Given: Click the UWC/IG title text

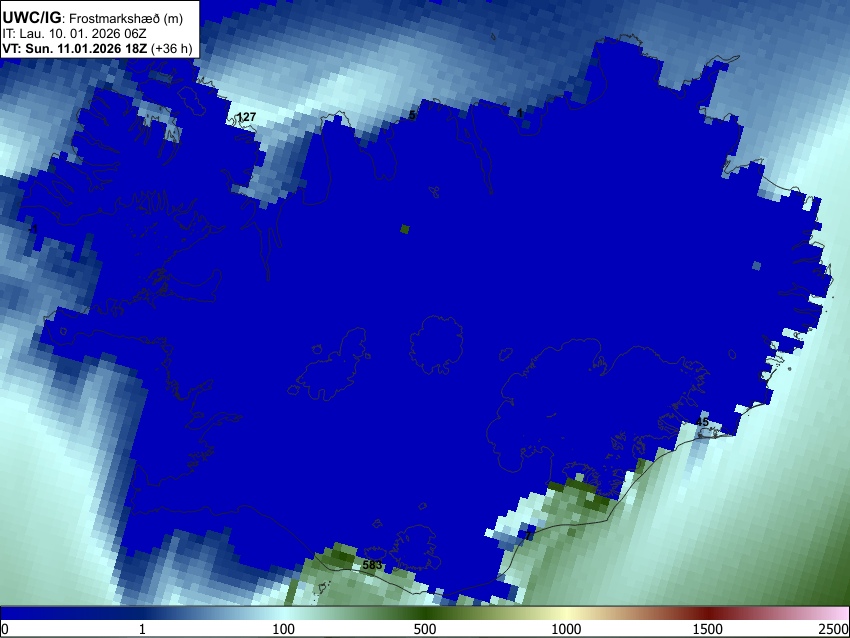Looking at the screenshot, I should click(x=32, y=17).
